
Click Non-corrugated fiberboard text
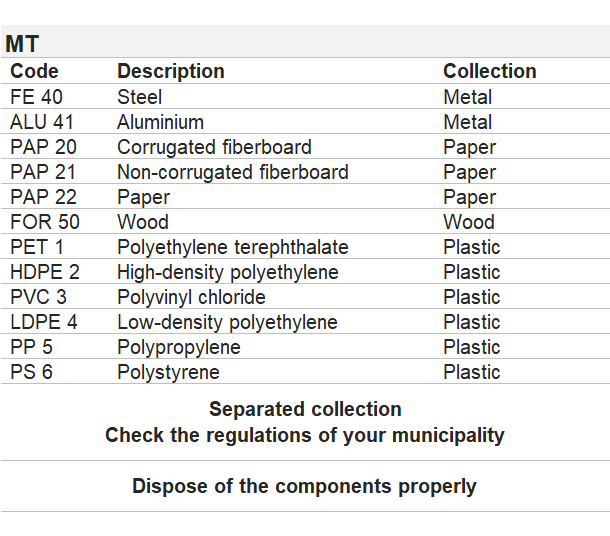(233, 172)
